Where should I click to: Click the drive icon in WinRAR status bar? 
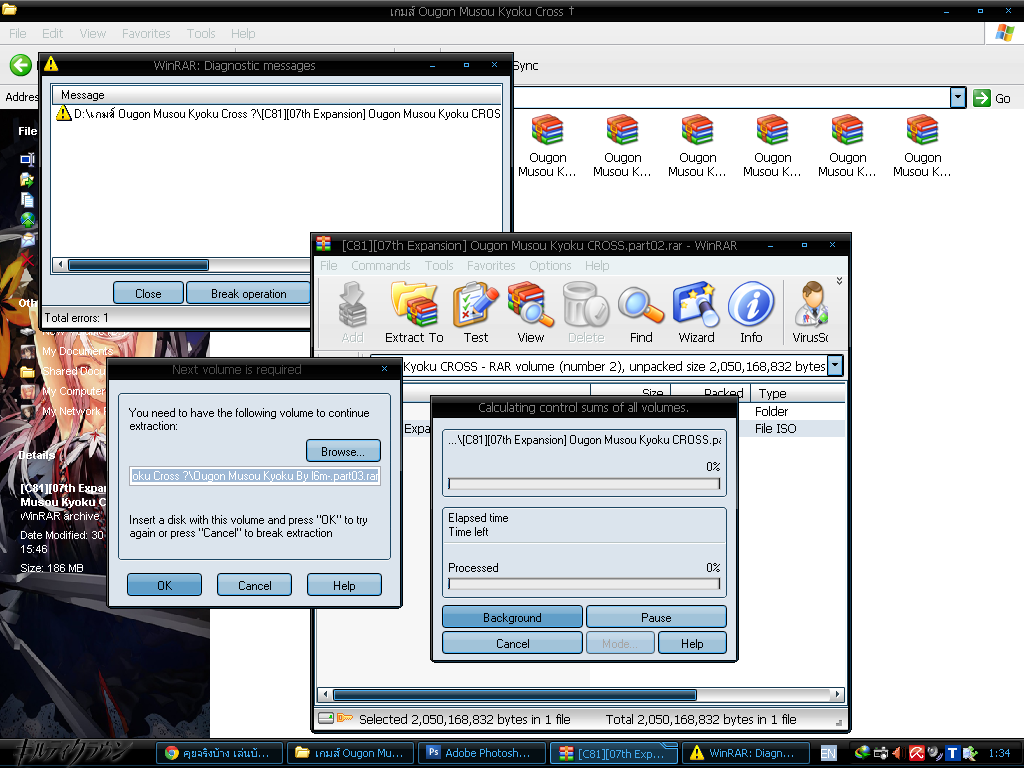(326, 718)
